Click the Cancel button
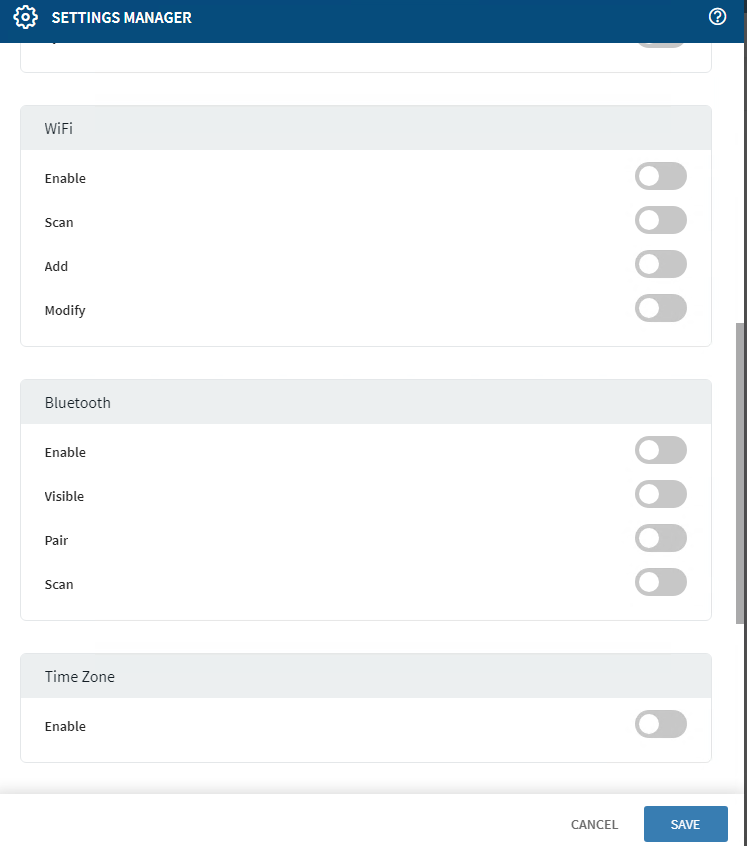The image size is (747, 846). [x=594, y=825]
